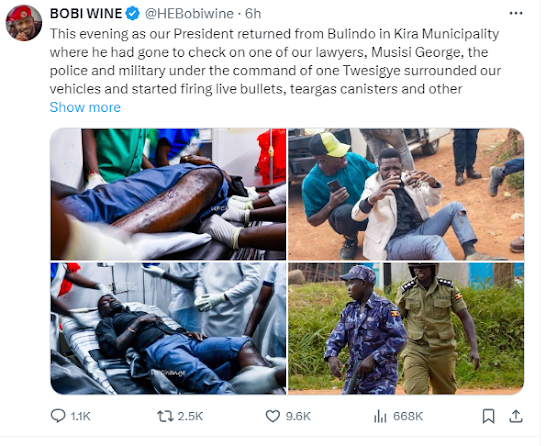Open photo of man on hospital bed
This screenshot has height=446, width=546.
[x=168, y=328]
